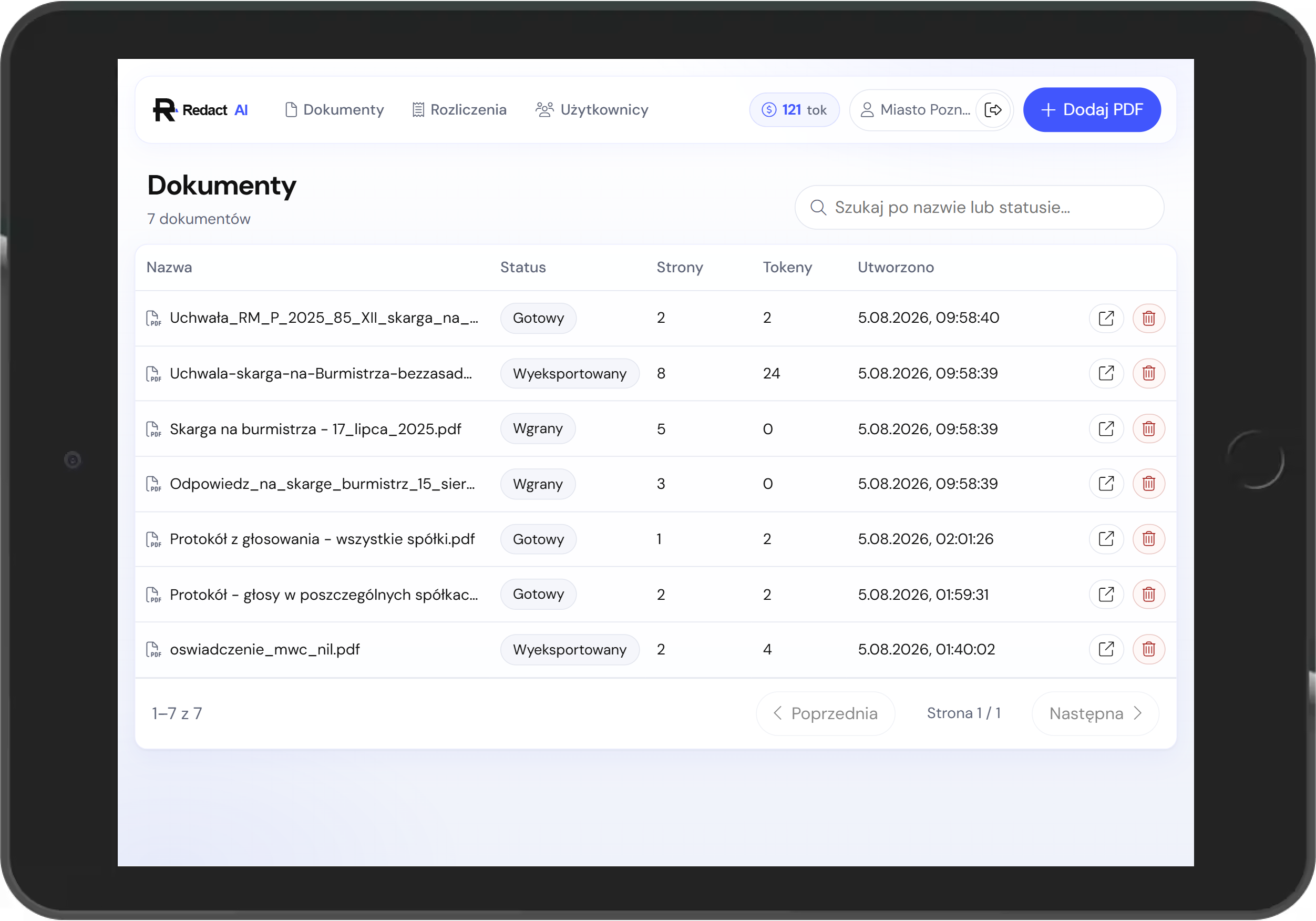The width and height of the screenshot is (1316, 921).
Task: Select file name Skarga na burmistrza – 17_lipca_2025.pdf
Action: coord(315,428)
